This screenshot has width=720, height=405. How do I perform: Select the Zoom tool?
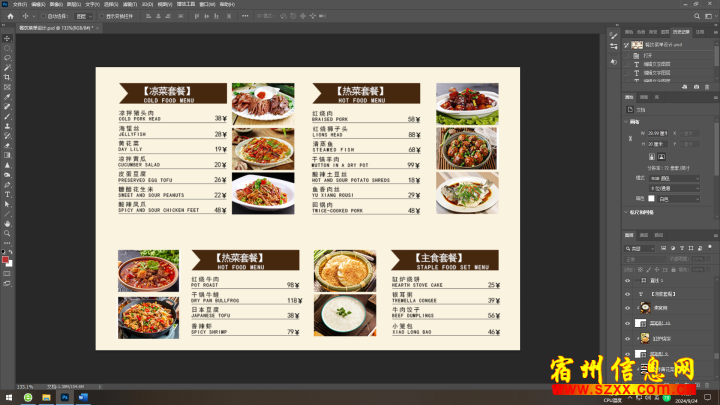pyautogui.click(x=7, y=233)
